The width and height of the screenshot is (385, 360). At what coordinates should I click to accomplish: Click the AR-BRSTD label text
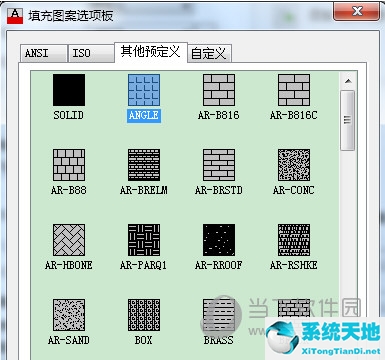219,190
